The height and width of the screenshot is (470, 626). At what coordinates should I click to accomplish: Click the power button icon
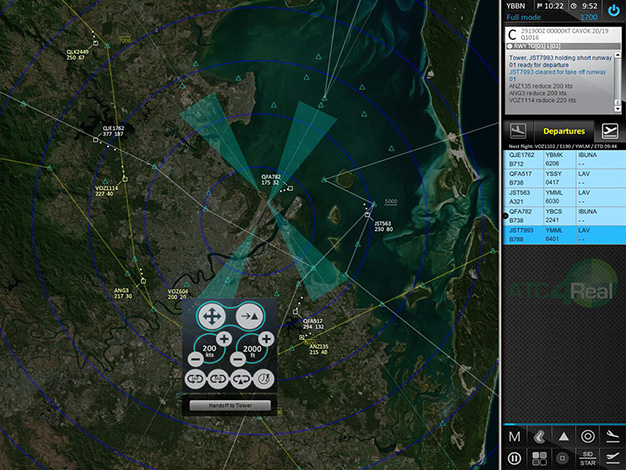pyautogui.click(x=613, y=10)
